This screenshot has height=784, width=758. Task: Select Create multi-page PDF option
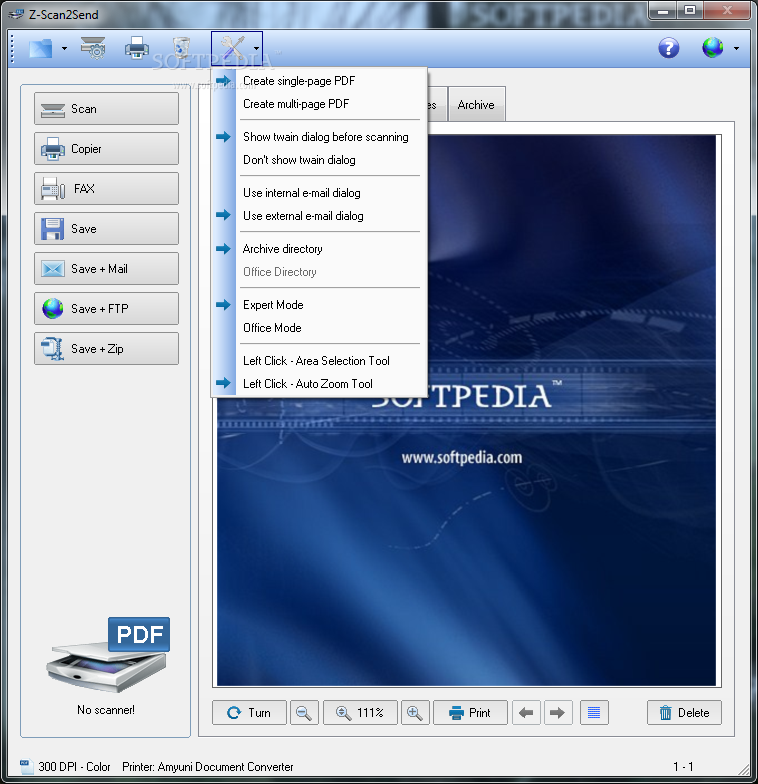[320, 104]
